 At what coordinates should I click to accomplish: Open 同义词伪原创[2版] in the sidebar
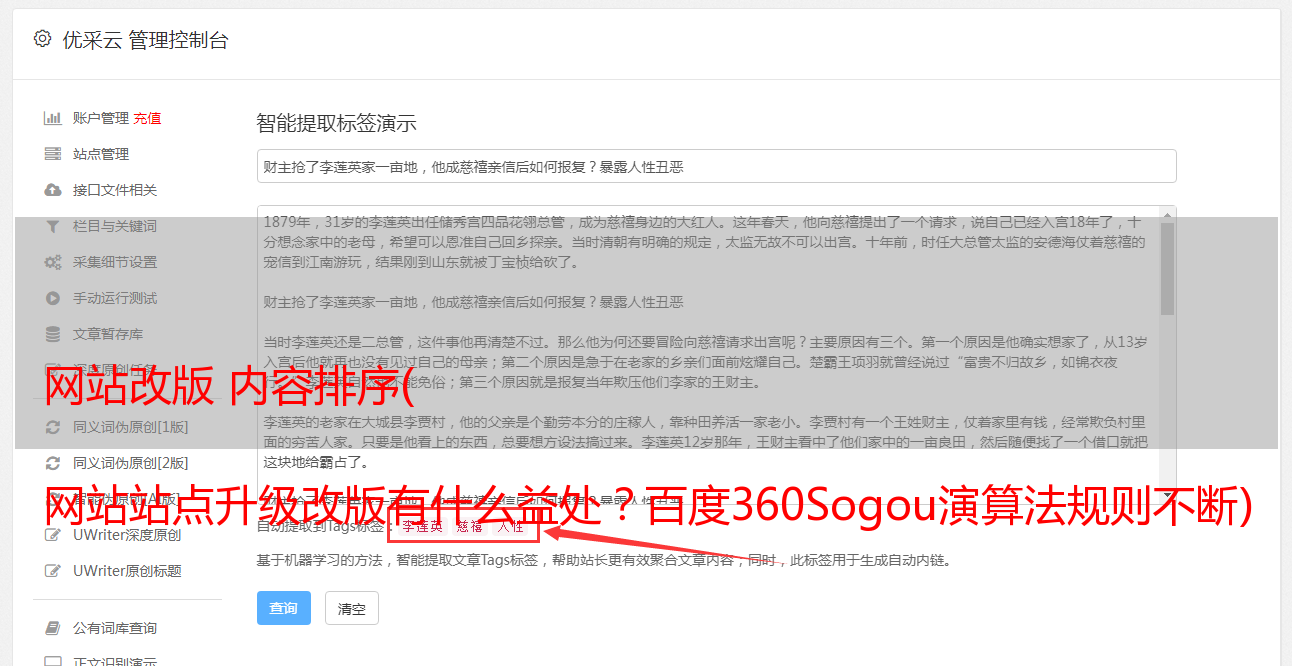tap(130, 463)
